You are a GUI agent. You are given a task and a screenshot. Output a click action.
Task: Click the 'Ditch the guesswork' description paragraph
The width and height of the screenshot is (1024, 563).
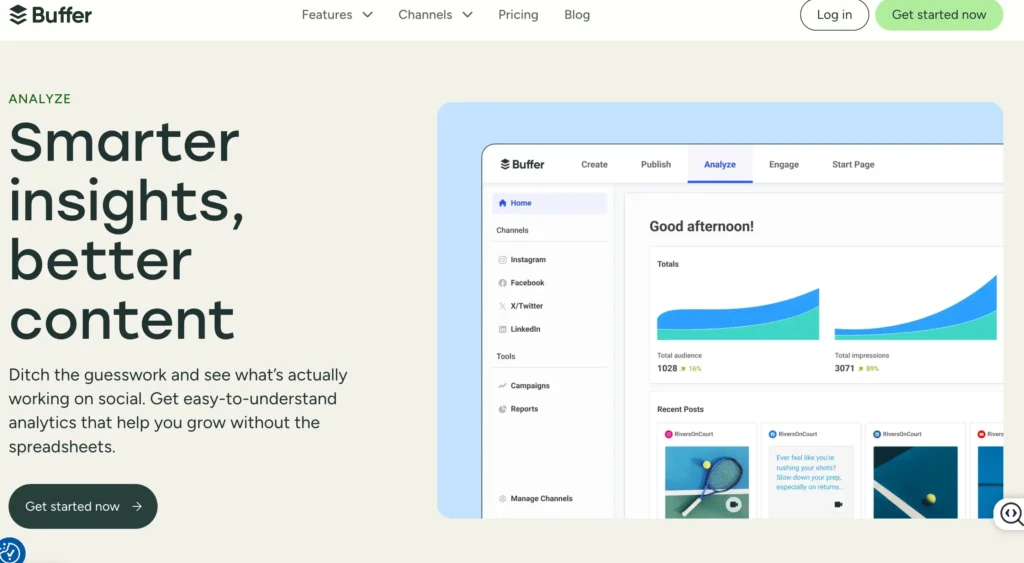pyautogui.click(x=178, y=411)
